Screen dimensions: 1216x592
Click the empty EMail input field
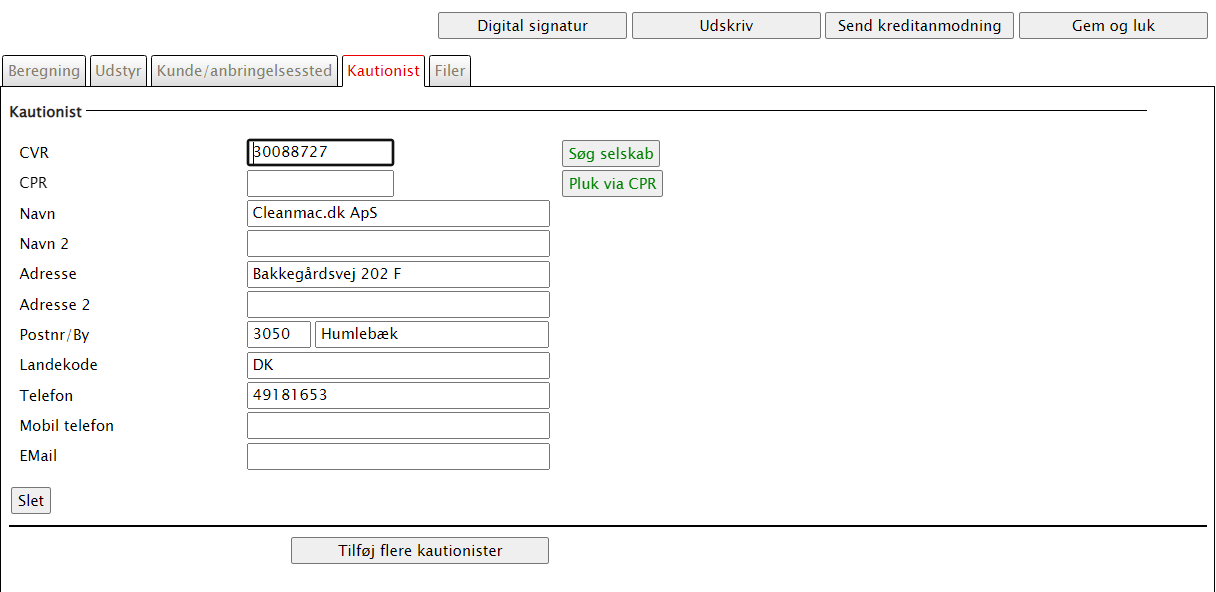click(398, 456)
